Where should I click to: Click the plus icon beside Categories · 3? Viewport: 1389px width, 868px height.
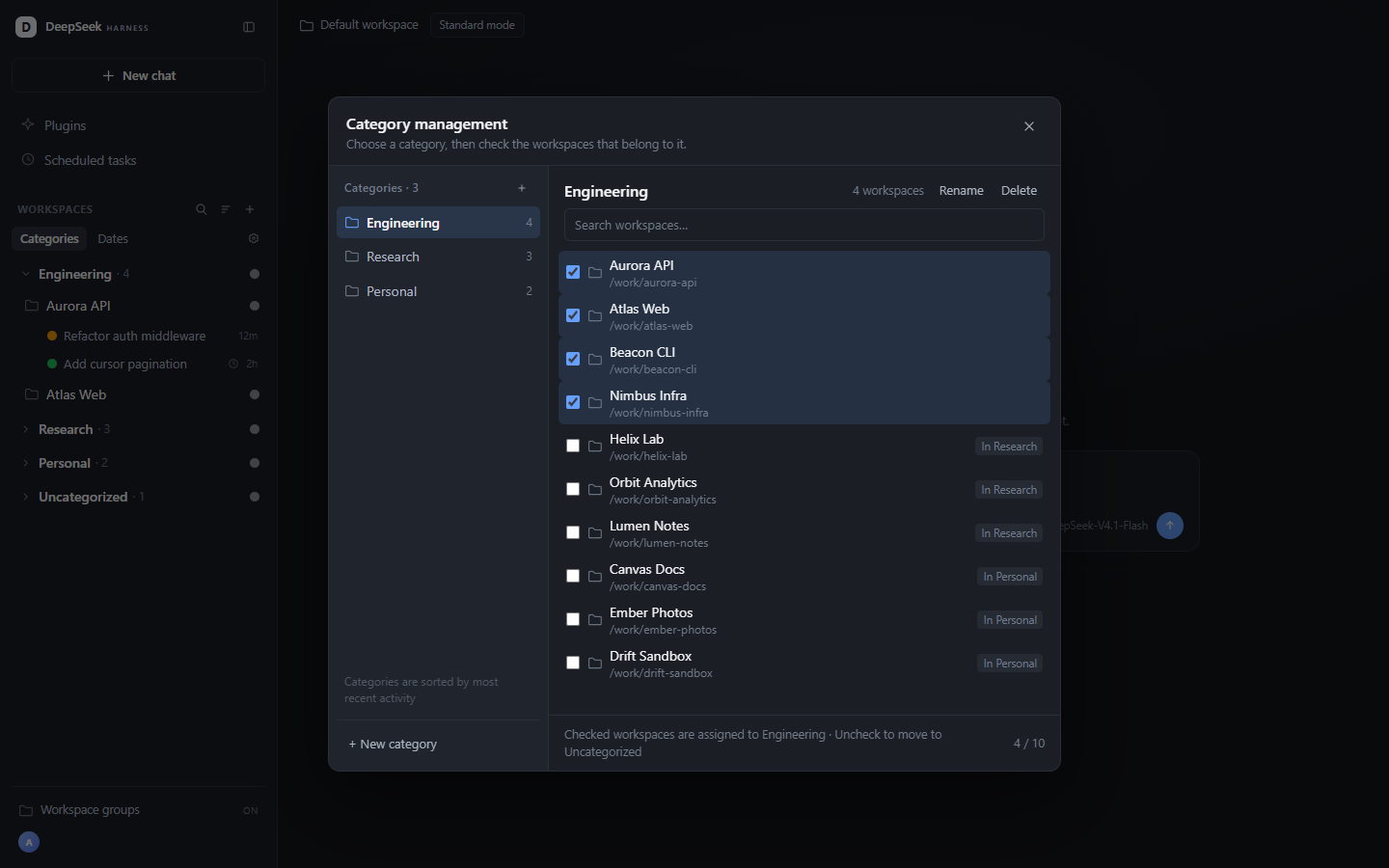pos(522,188)
